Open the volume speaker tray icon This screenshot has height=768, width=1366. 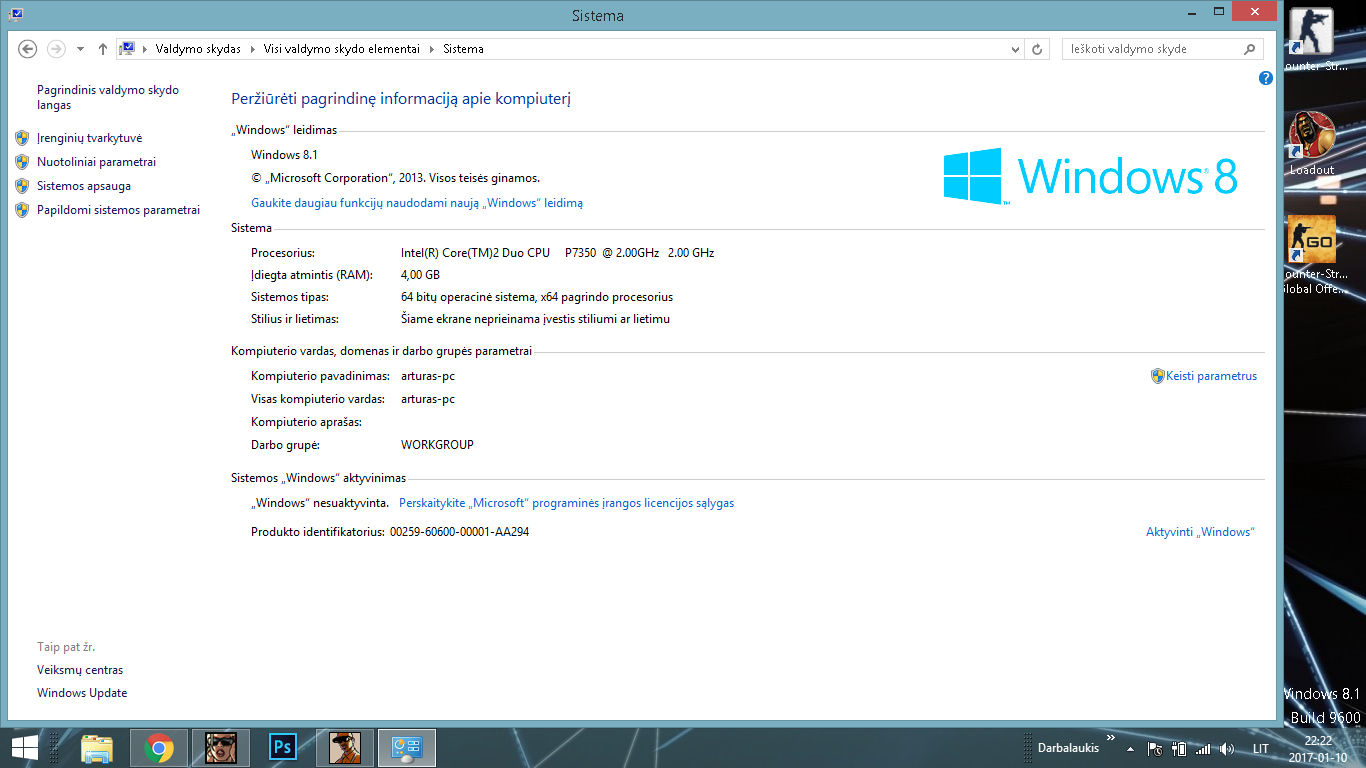click(x=1227, y=749)
